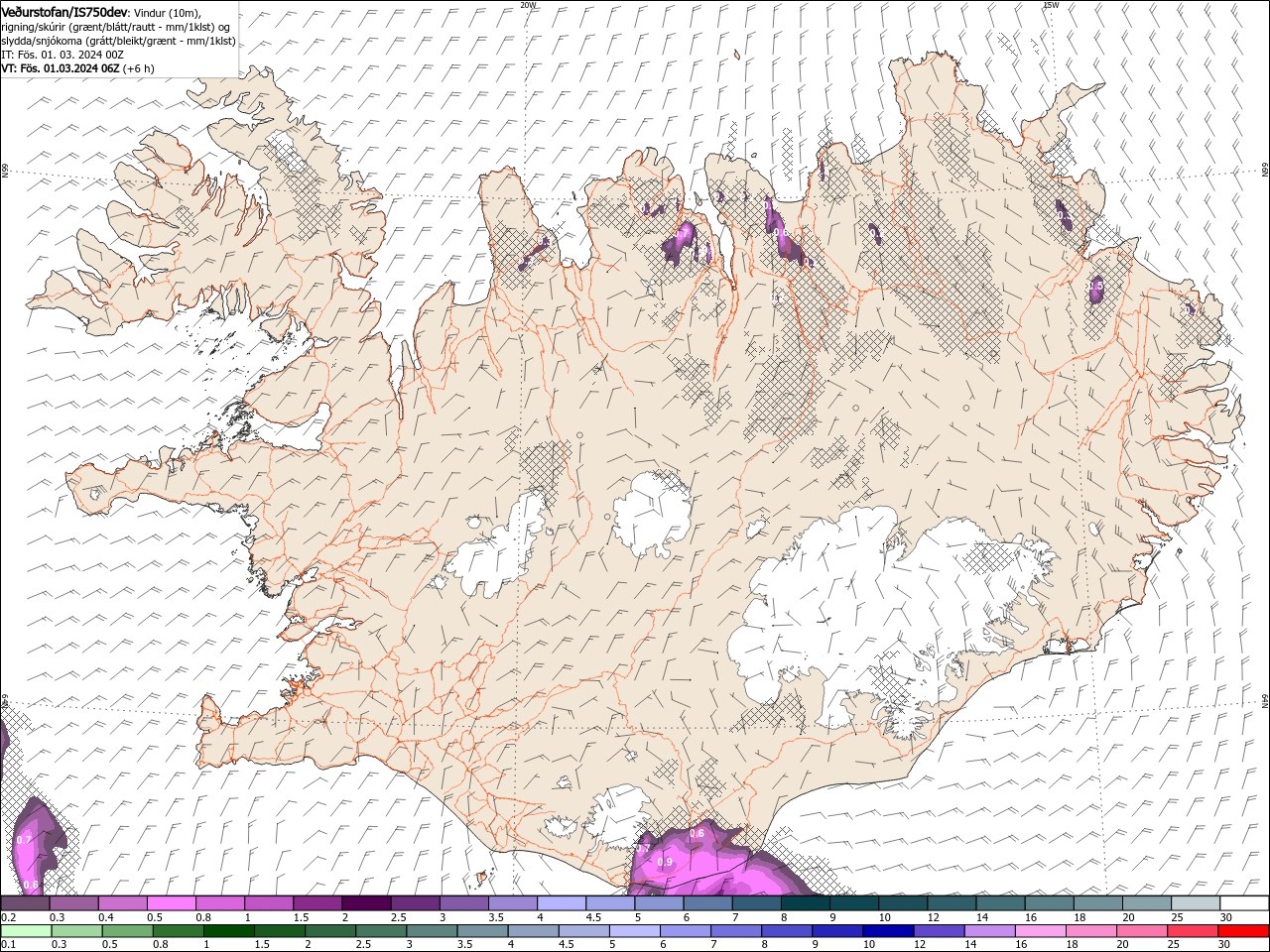Viewport: 1270px width, 952px height.
Task: Click the 'rigning/skúrir (grænt/blátt/rautt - mm/1klst) og' line
Action: [116, 27]
